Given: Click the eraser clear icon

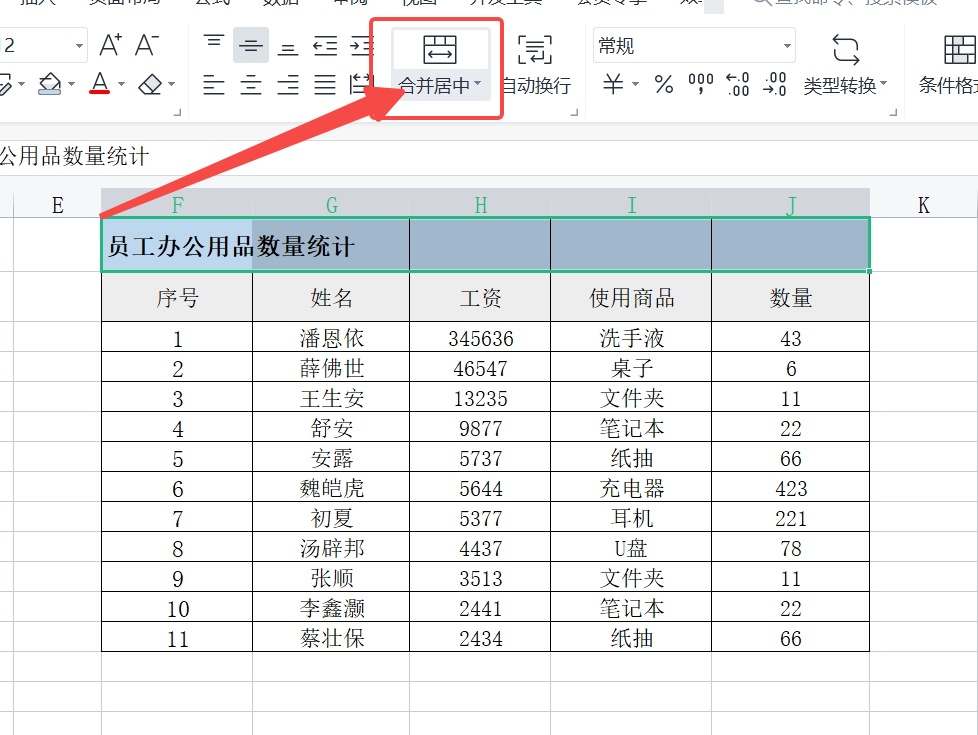Looking at the screenshot, I should pyautogui.click(x=150, y=84).
